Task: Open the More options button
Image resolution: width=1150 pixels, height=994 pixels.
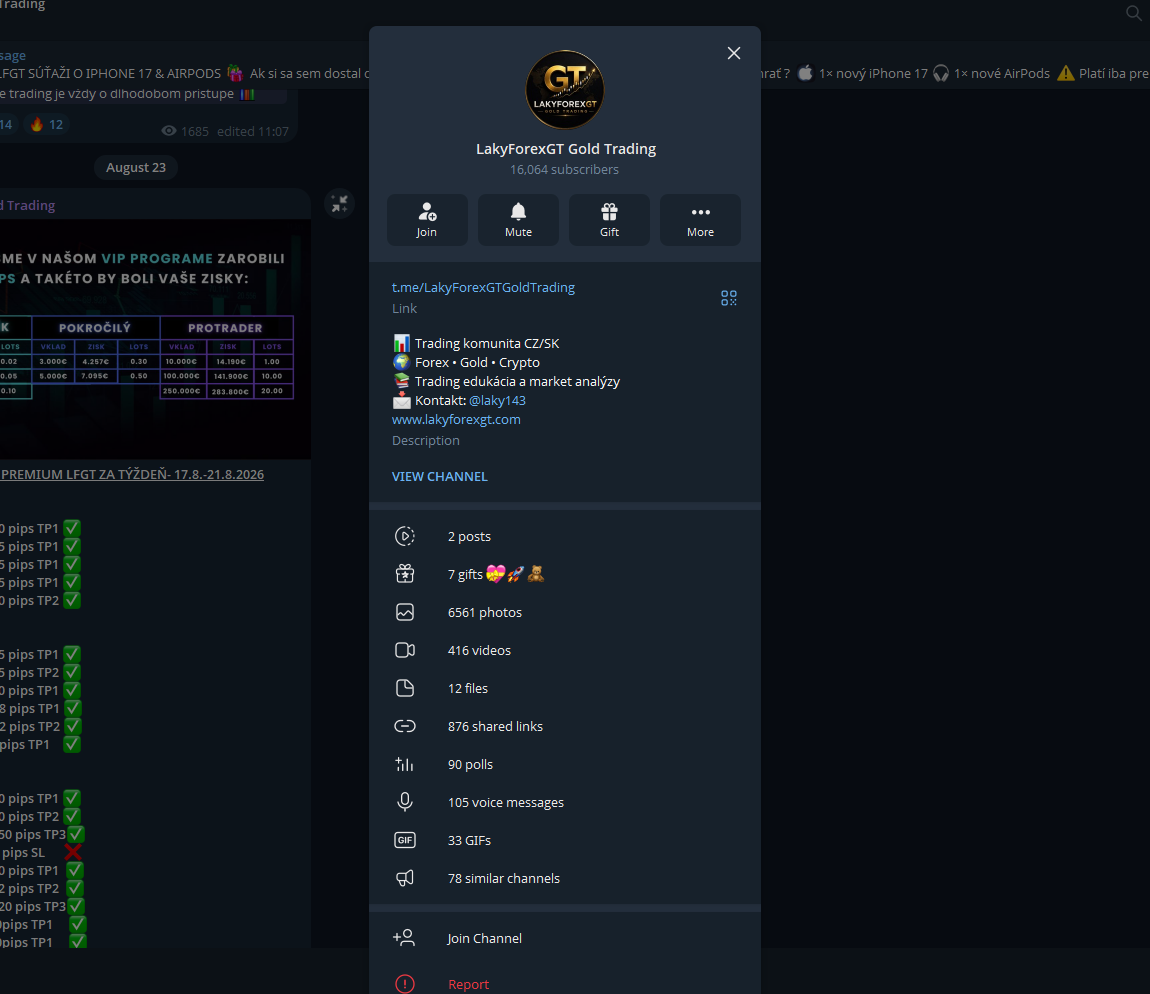Action: point(700,220)
